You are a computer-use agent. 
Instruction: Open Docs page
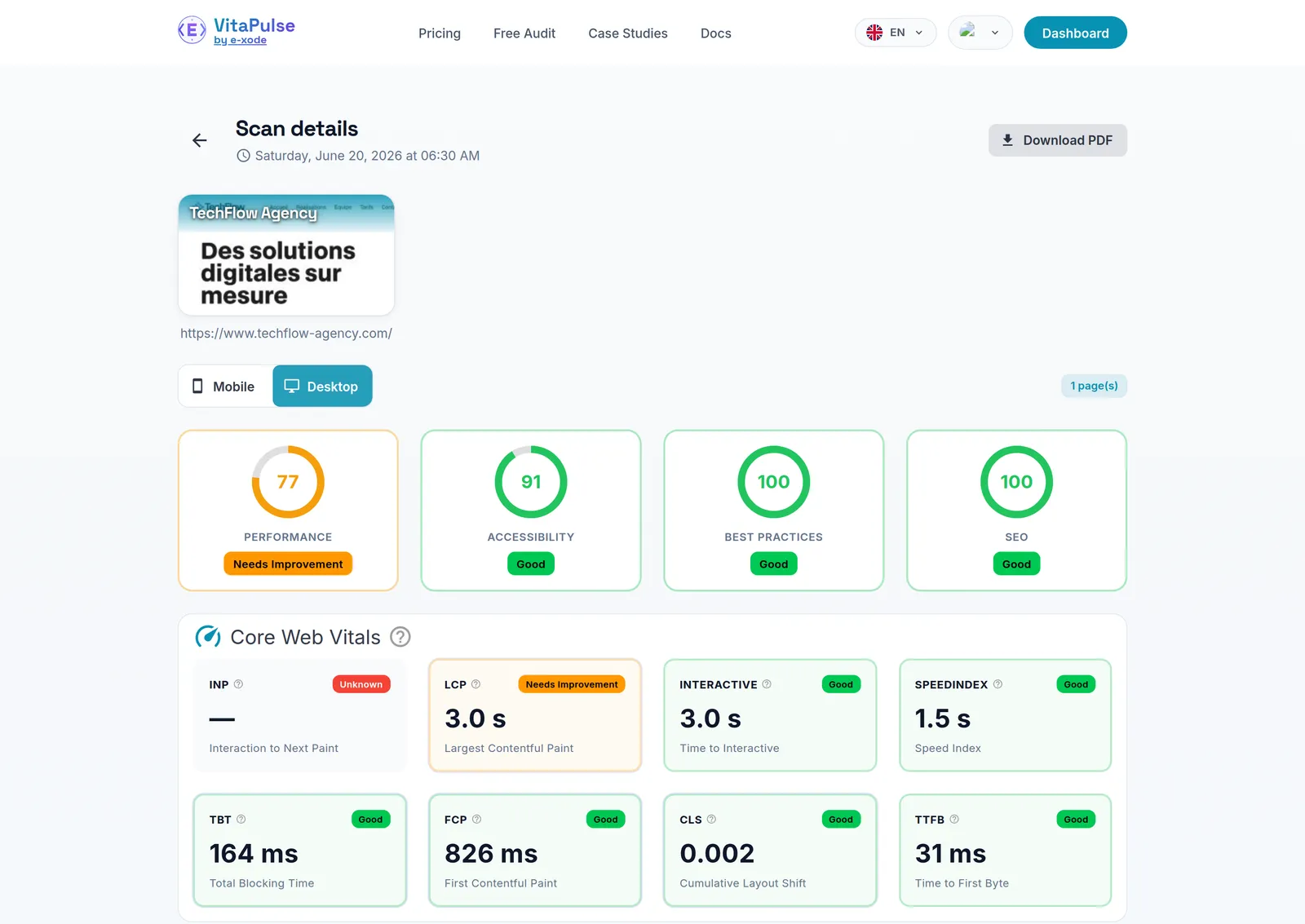click(x=716, y=33)
